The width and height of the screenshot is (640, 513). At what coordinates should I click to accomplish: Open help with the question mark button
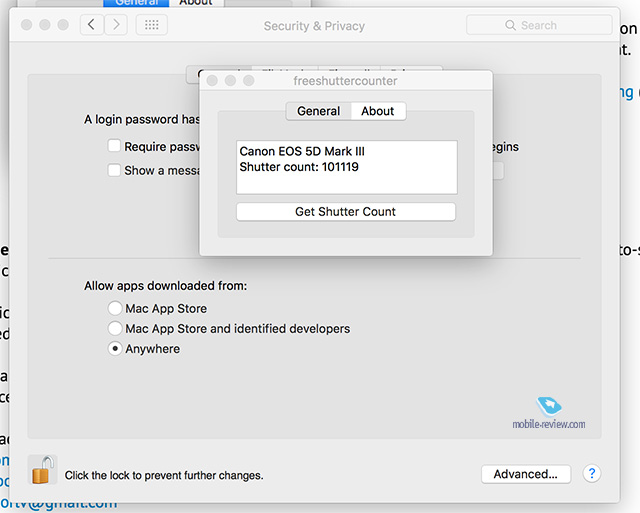pyautogui.click(x=591, y=473)
